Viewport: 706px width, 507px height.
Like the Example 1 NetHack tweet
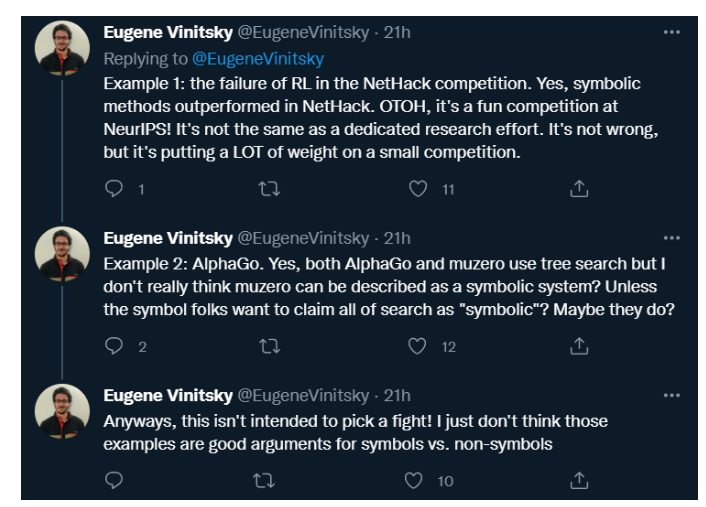pyautogui.click(x=418, y=189)
